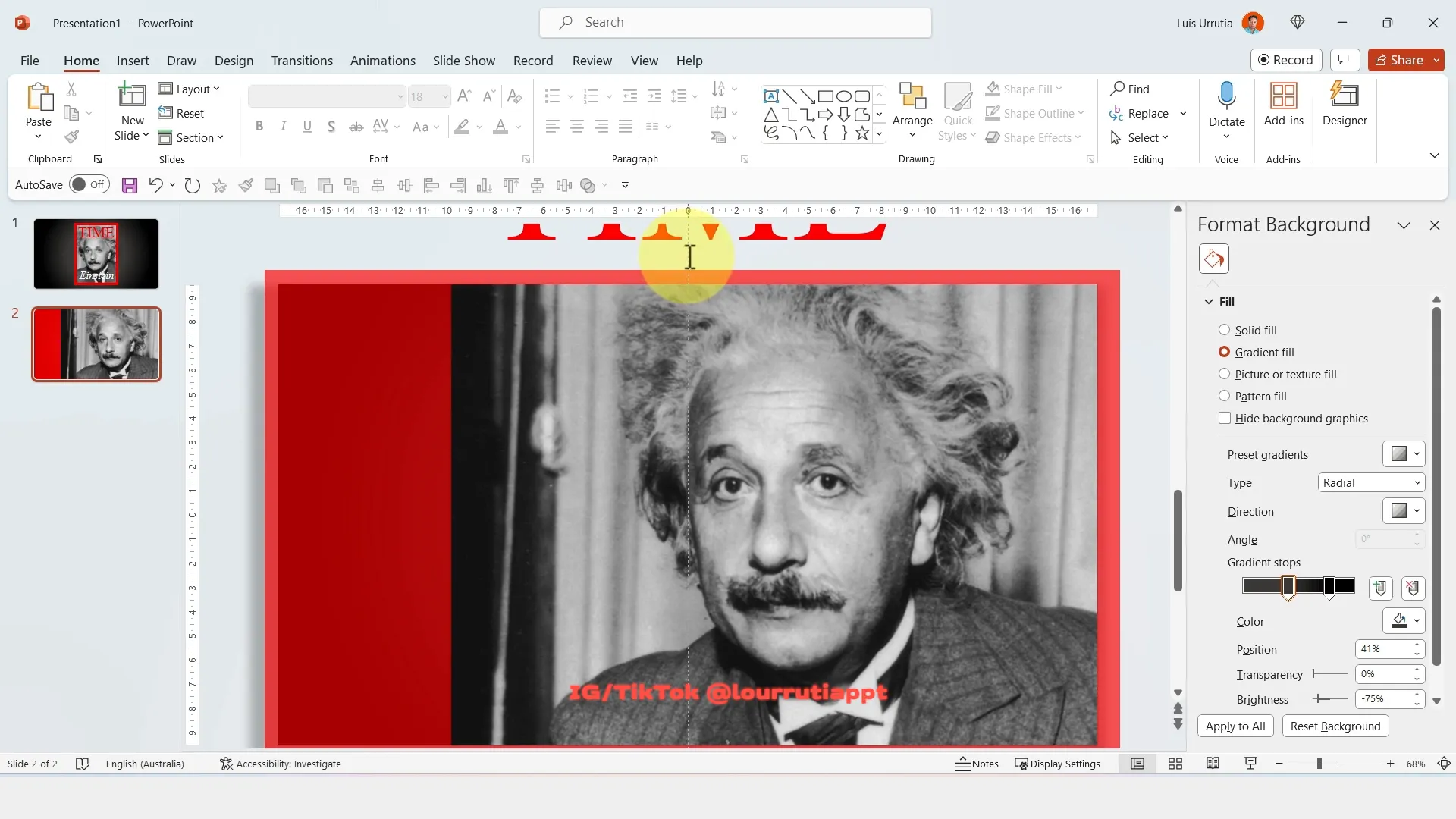Click the Save icon in Quick Access toolbar
Image resolution: width=1456 pixels, height=819 pixels.
pyautogui.click(x=130, y=185)
